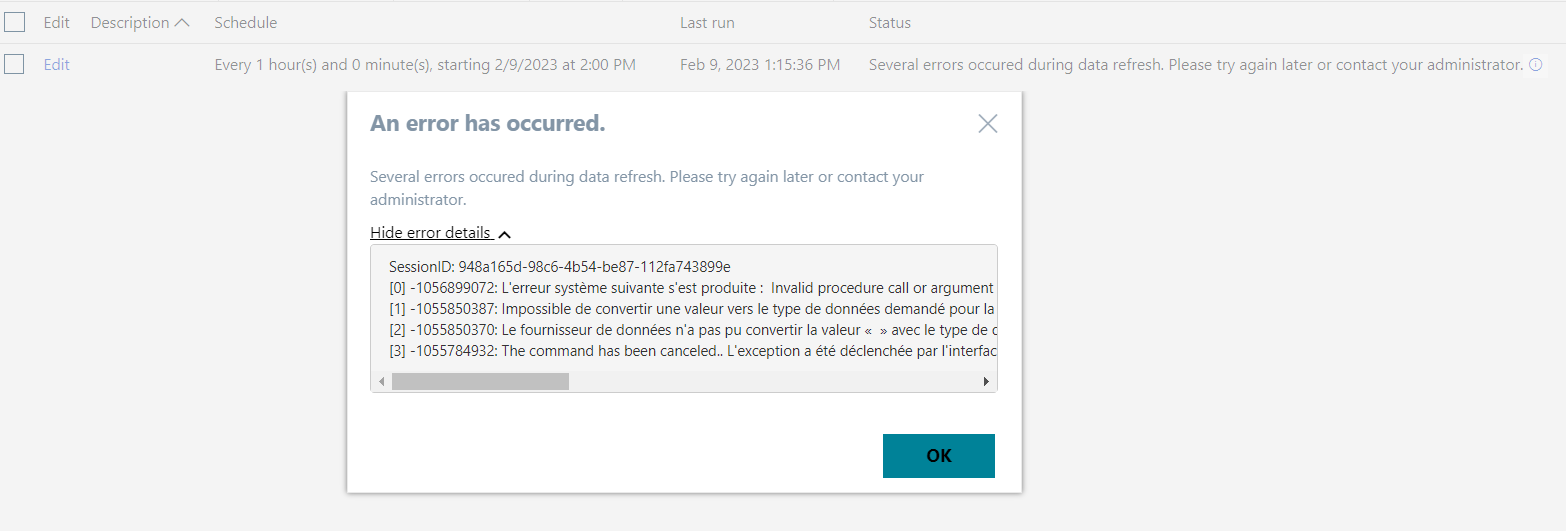
Task: Click the info icon beside the status message
Action: point(1536,65)
